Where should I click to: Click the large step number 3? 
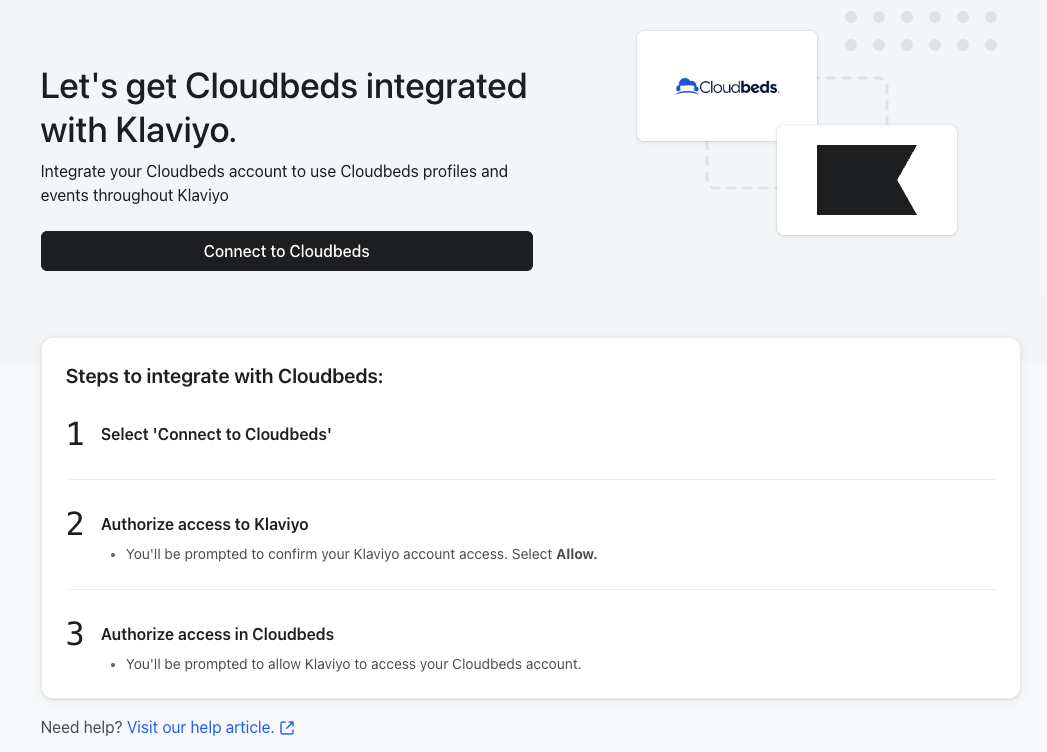(x=75, y=634)
